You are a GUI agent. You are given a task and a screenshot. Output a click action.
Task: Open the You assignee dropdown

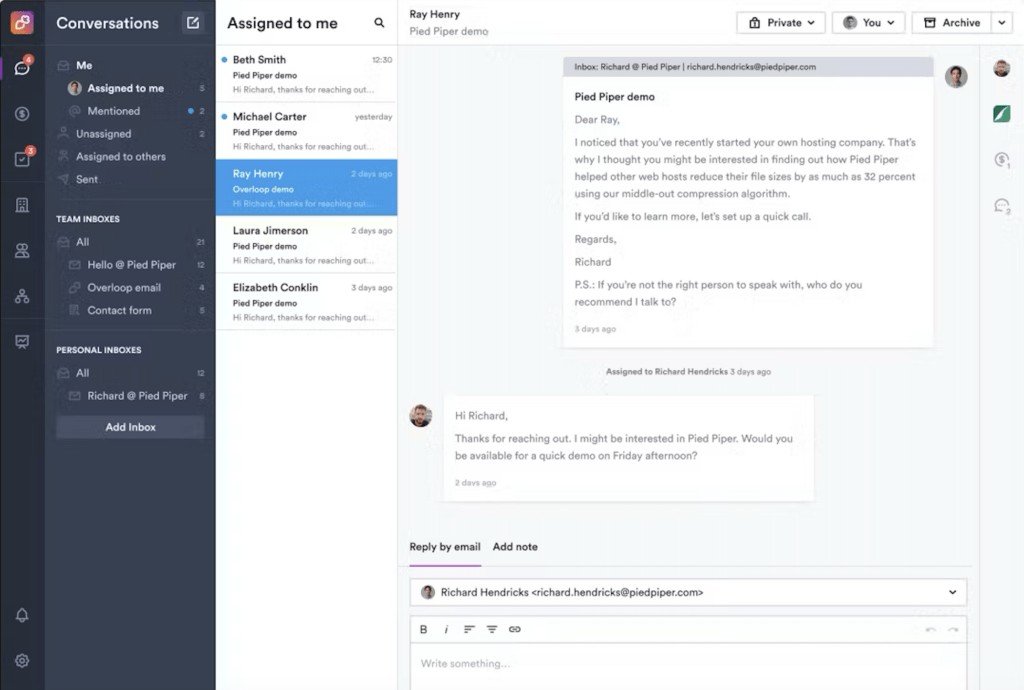868,23
